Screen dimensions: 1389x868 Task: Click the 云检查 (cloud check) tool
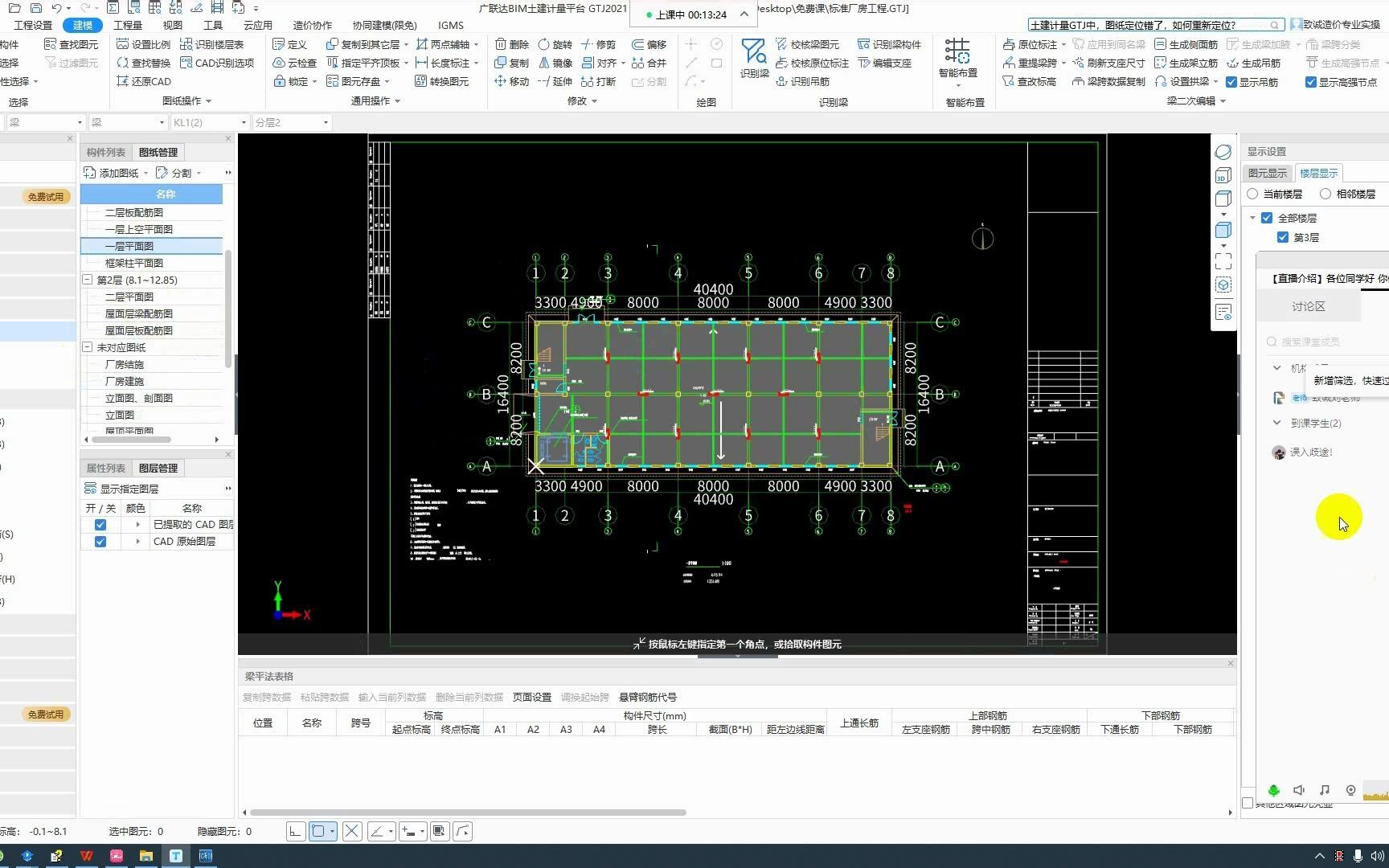point(295,63)
